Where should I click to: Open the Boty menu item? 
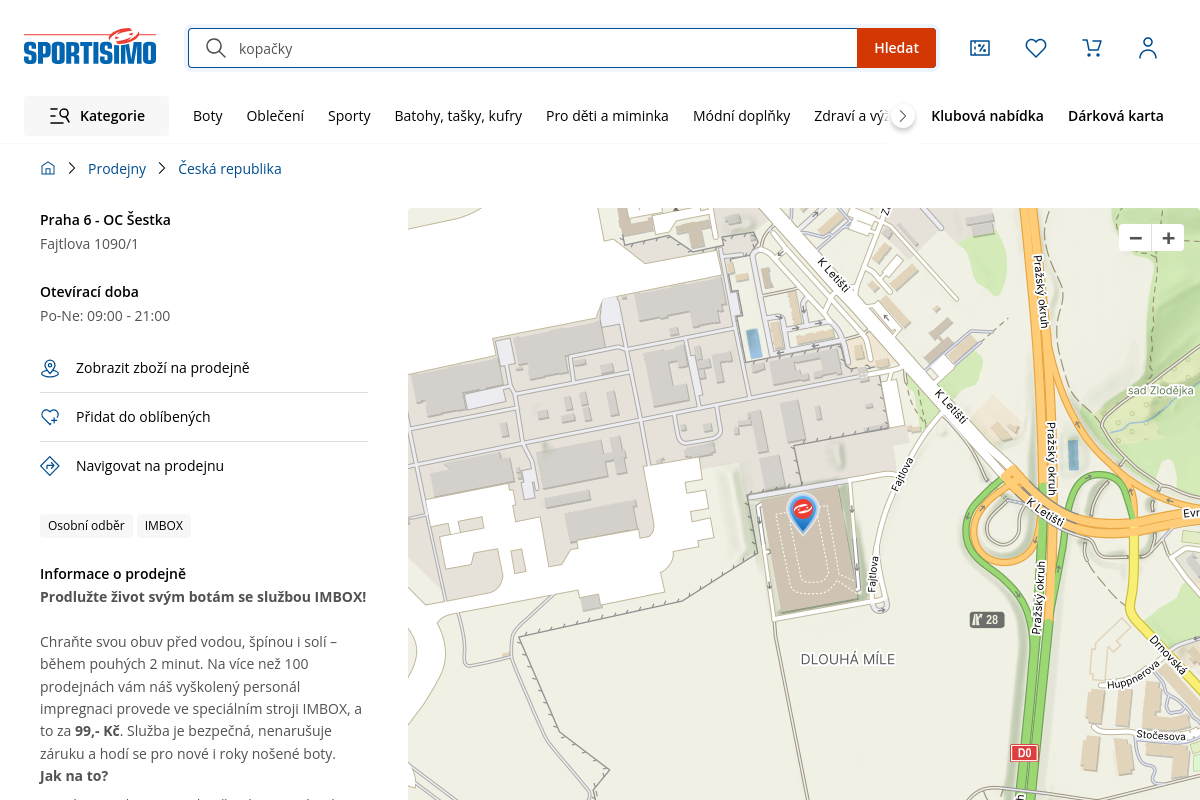[208, 116]
